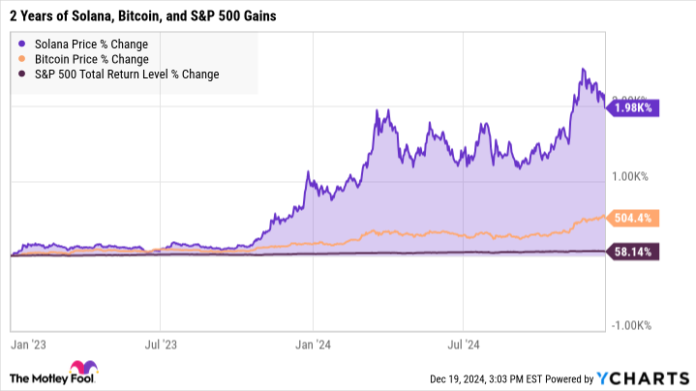Click the 504.4% Bitcoin value flag
Screen dimensions: 696x391
tap(633, 218)
